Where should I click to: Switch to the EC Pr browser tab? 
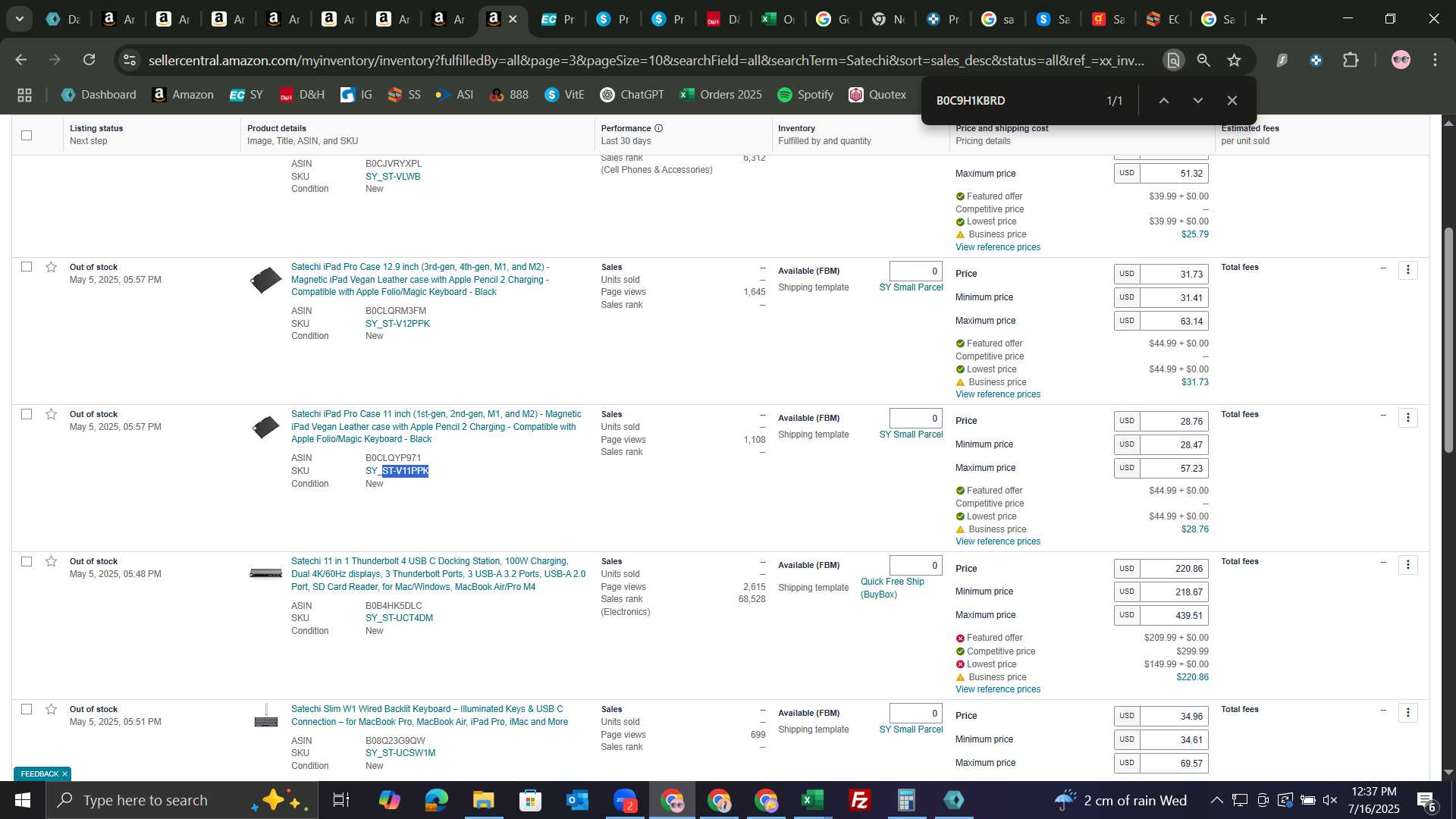(557, 20)
